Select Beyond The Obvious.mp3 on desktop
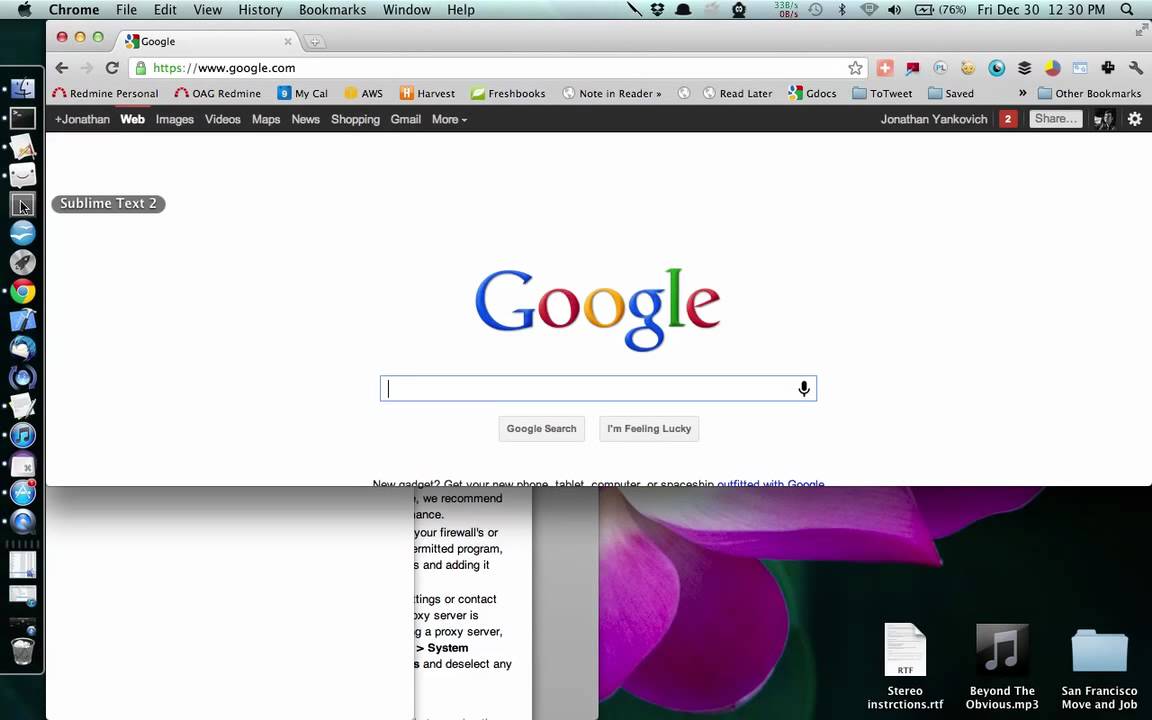This screenshot has height=720, width=1152. pos(1002,666)
